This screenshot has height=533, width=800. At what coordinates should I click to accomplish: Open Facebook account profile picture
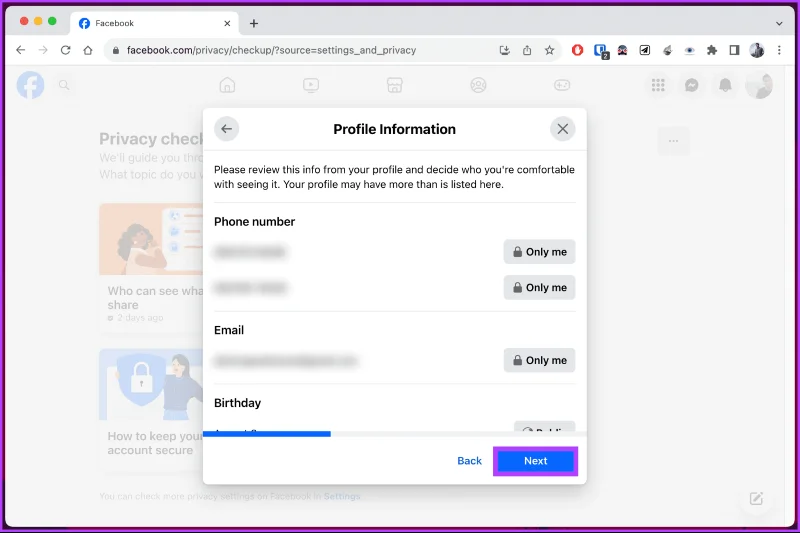[x=759, y=85]
